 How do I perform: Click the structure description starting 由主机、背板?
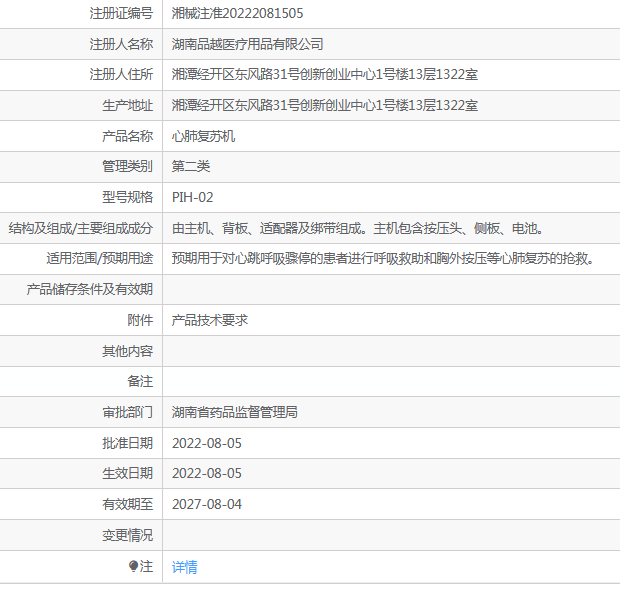pyautogui.click(x=357, y=228)
